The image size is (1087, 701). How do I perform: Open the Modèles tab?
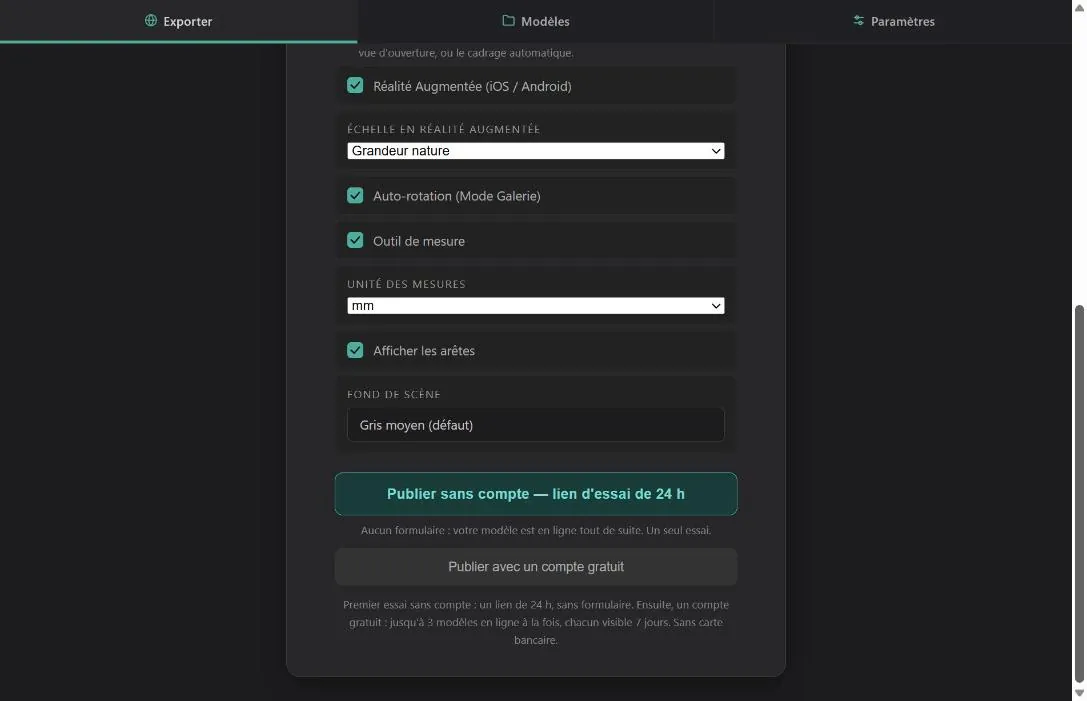[536, 21]
